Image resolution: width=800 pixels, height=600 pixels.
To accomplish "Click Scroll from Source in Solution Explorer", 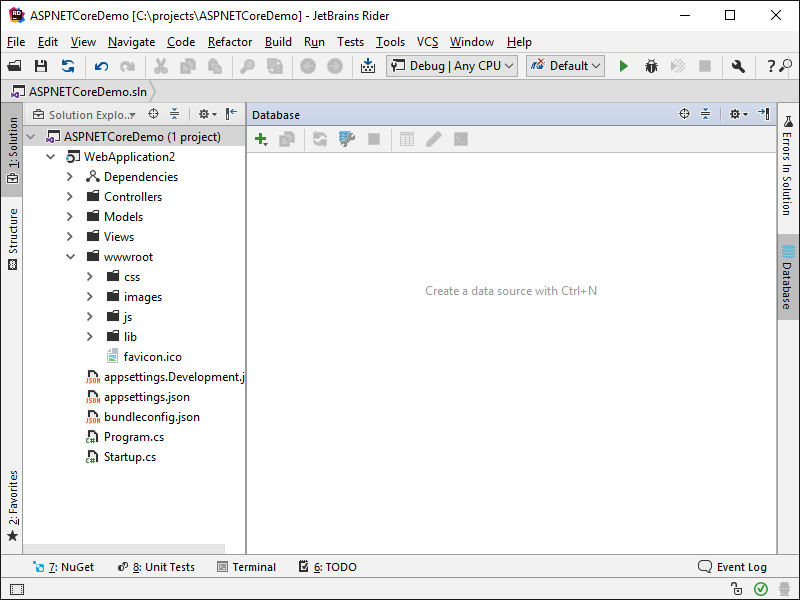I will (153, 114).
